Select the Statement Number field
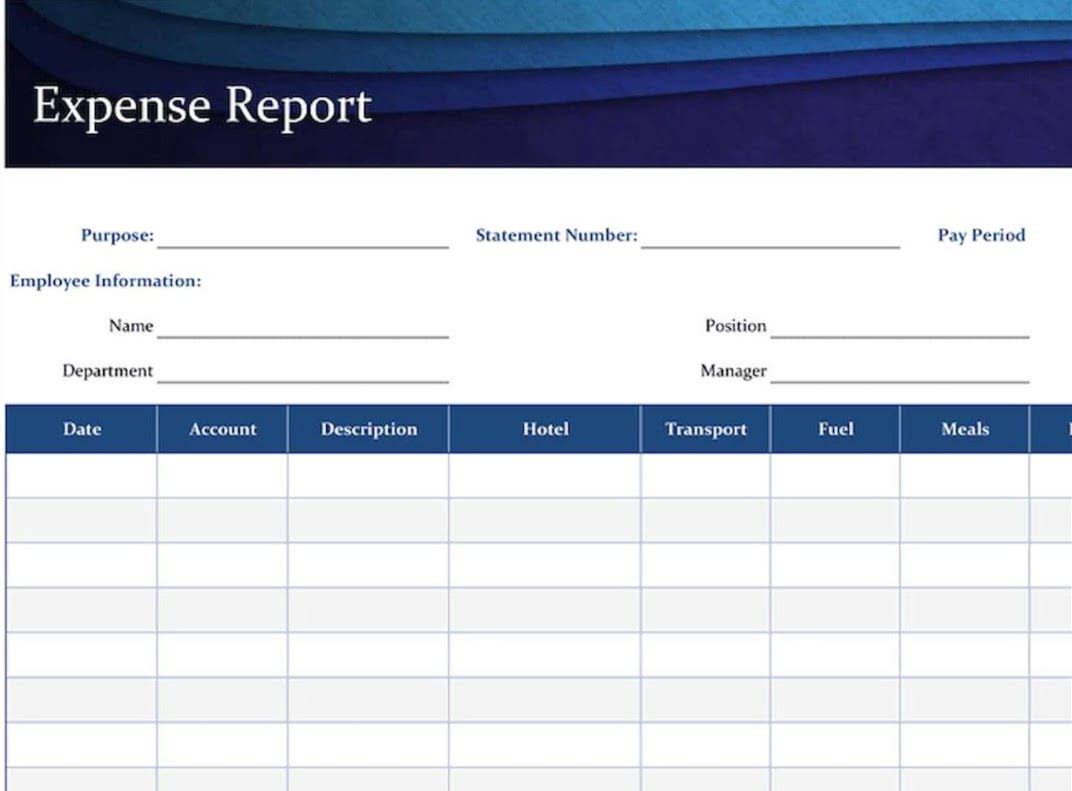The image size is (1072, 791). click(770, 236)
